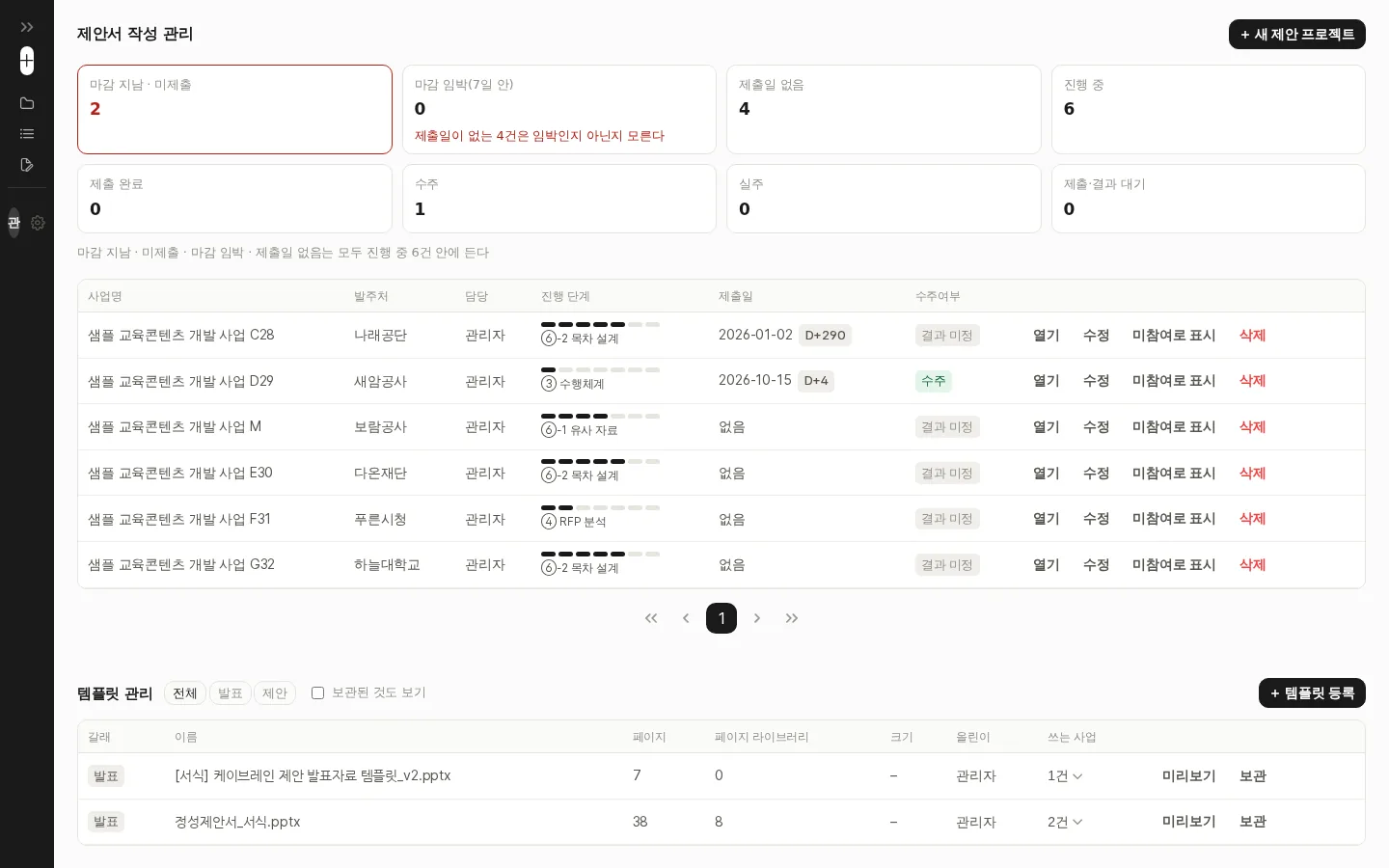Click 수주 status badge for project D29
1389x868 pixels.
point(934,381)
